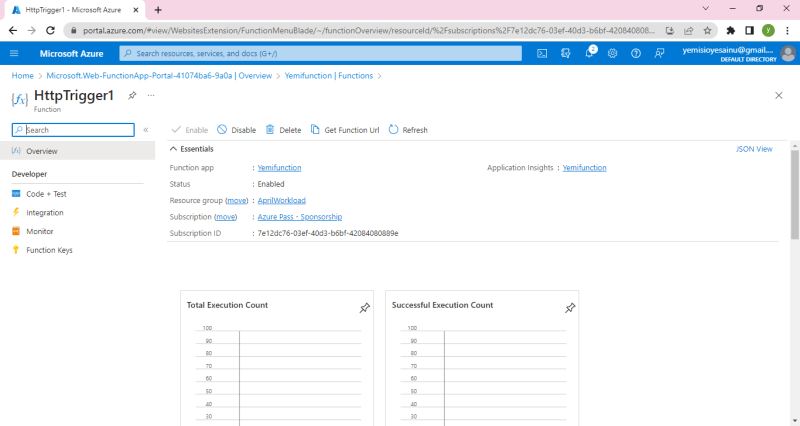Open the browser Extensions puzzle icon
Image resolution: width=800 pixels, height=426 pixels.
pos(731,31)
